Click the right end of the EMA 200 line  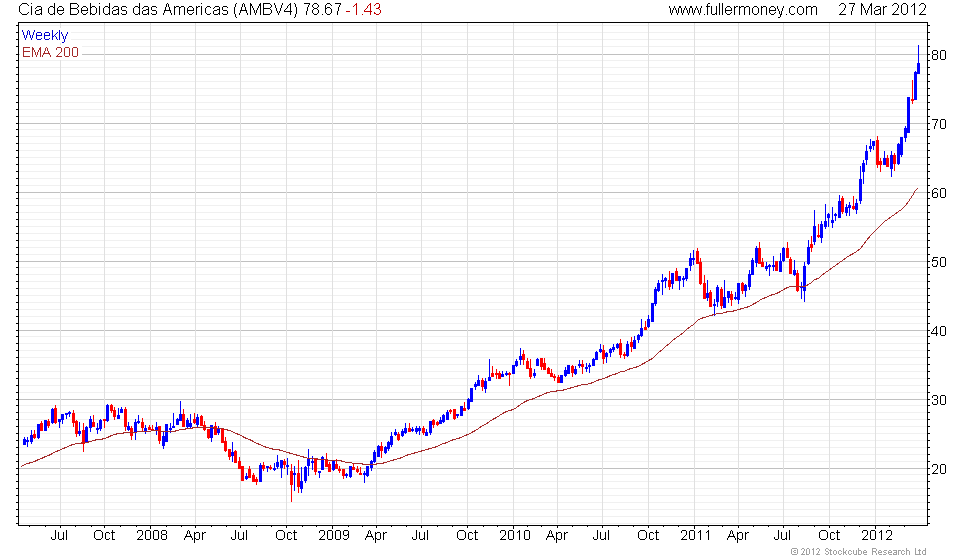pos(917,189)
